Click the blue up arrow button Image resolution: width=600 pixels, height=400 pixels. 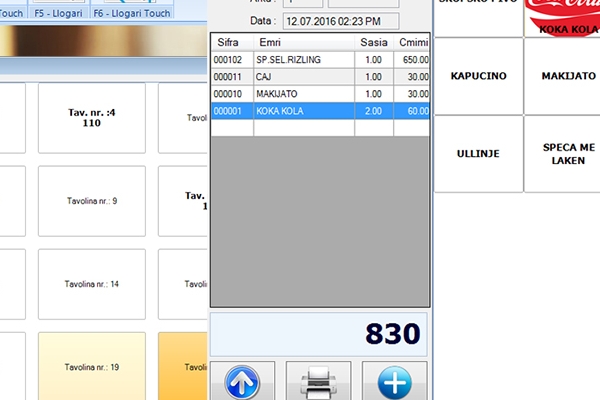tap(242, 381)
